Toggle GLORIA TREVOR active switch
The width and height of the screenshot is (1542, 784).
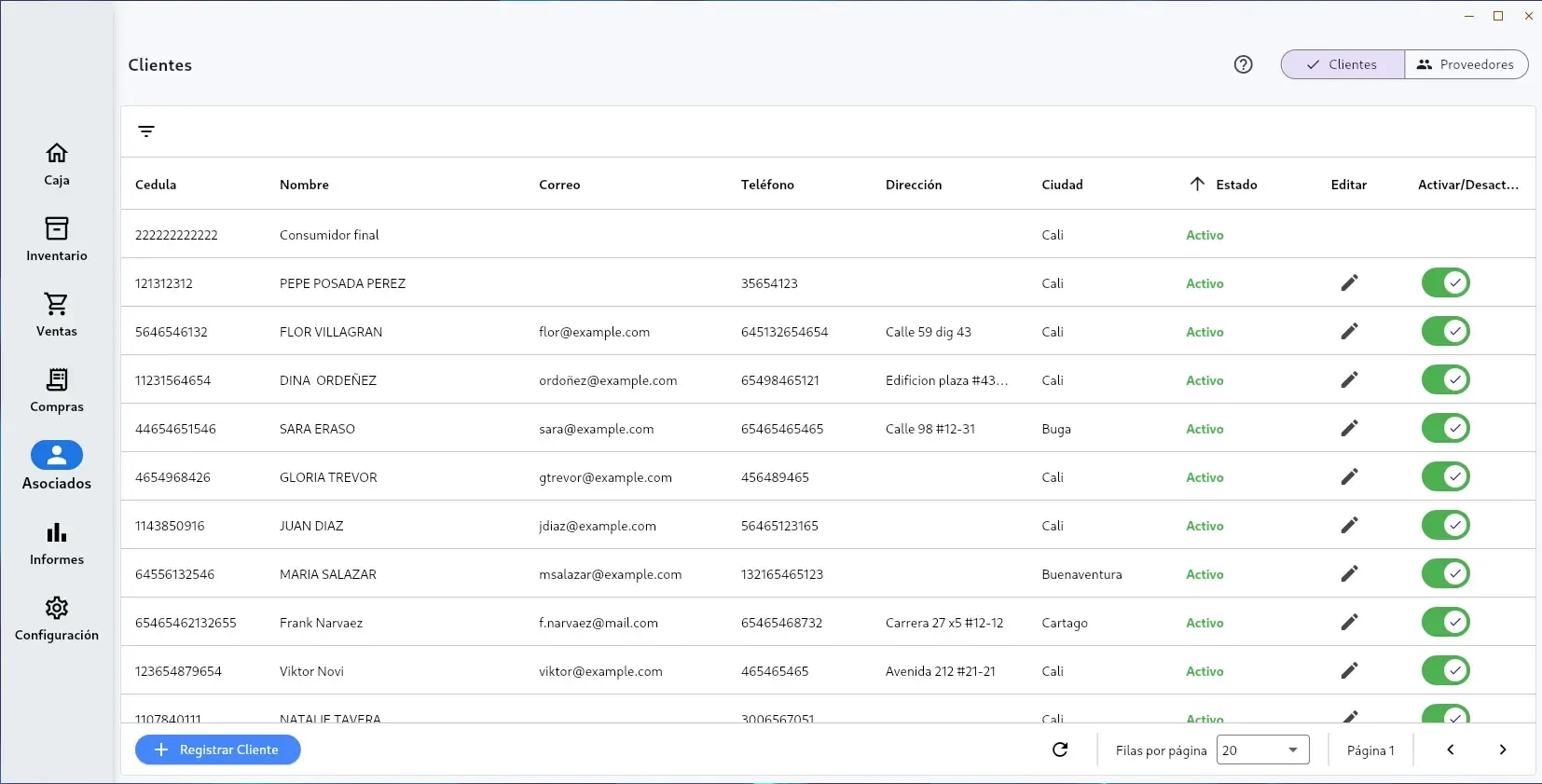click(x=1445, y=476)
